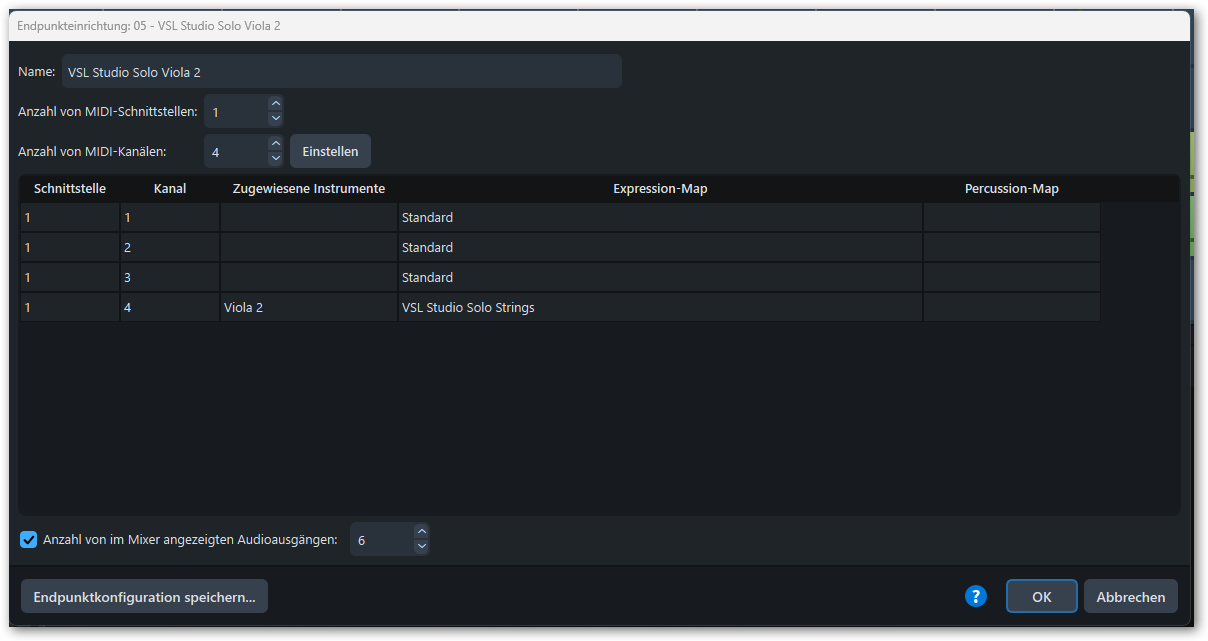Select the Kanal column header
1208x641 pixels.
[170, 188]
